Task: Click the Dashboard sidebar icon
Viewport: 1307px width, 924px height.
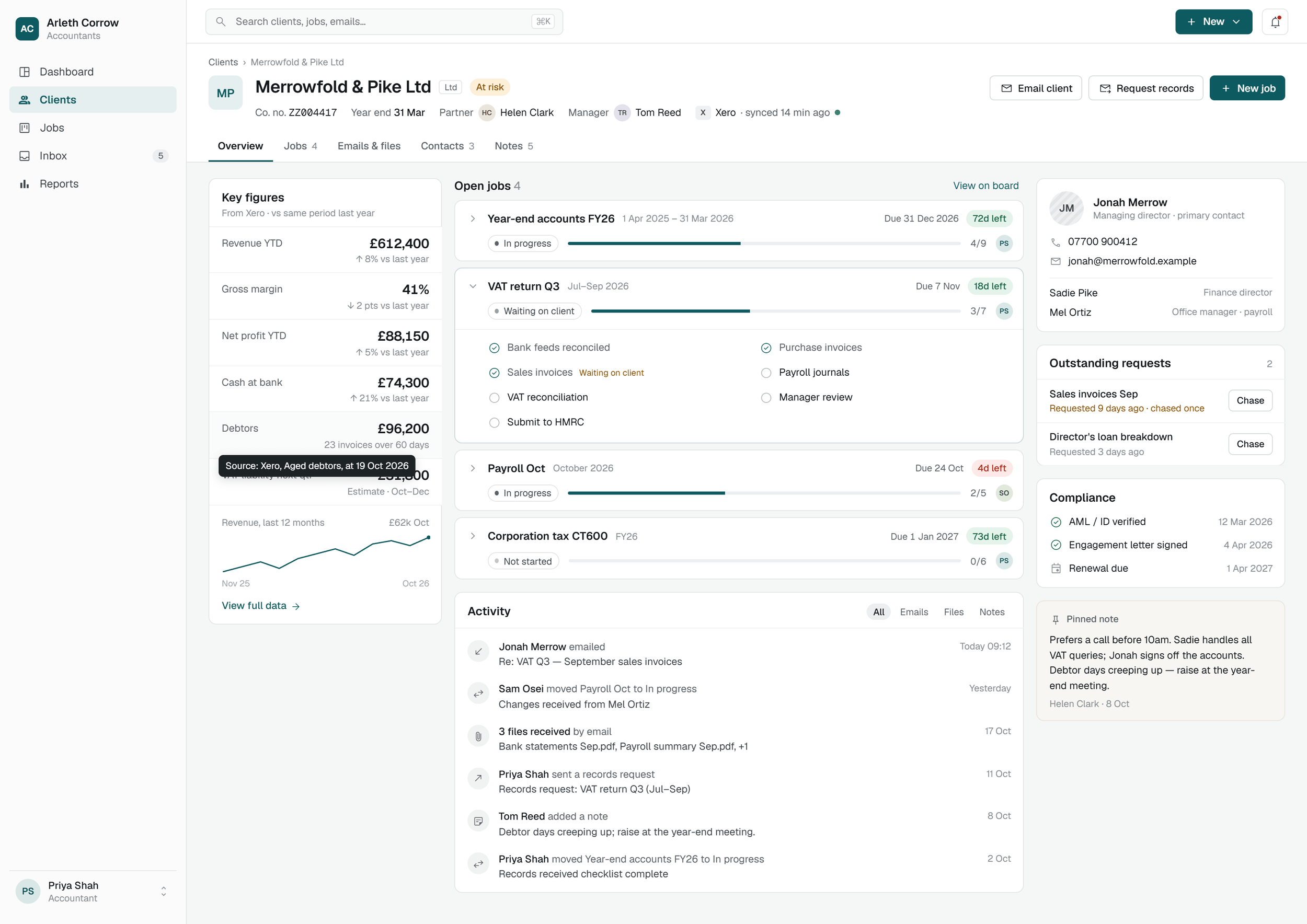Action: click(x=25, y=72)
